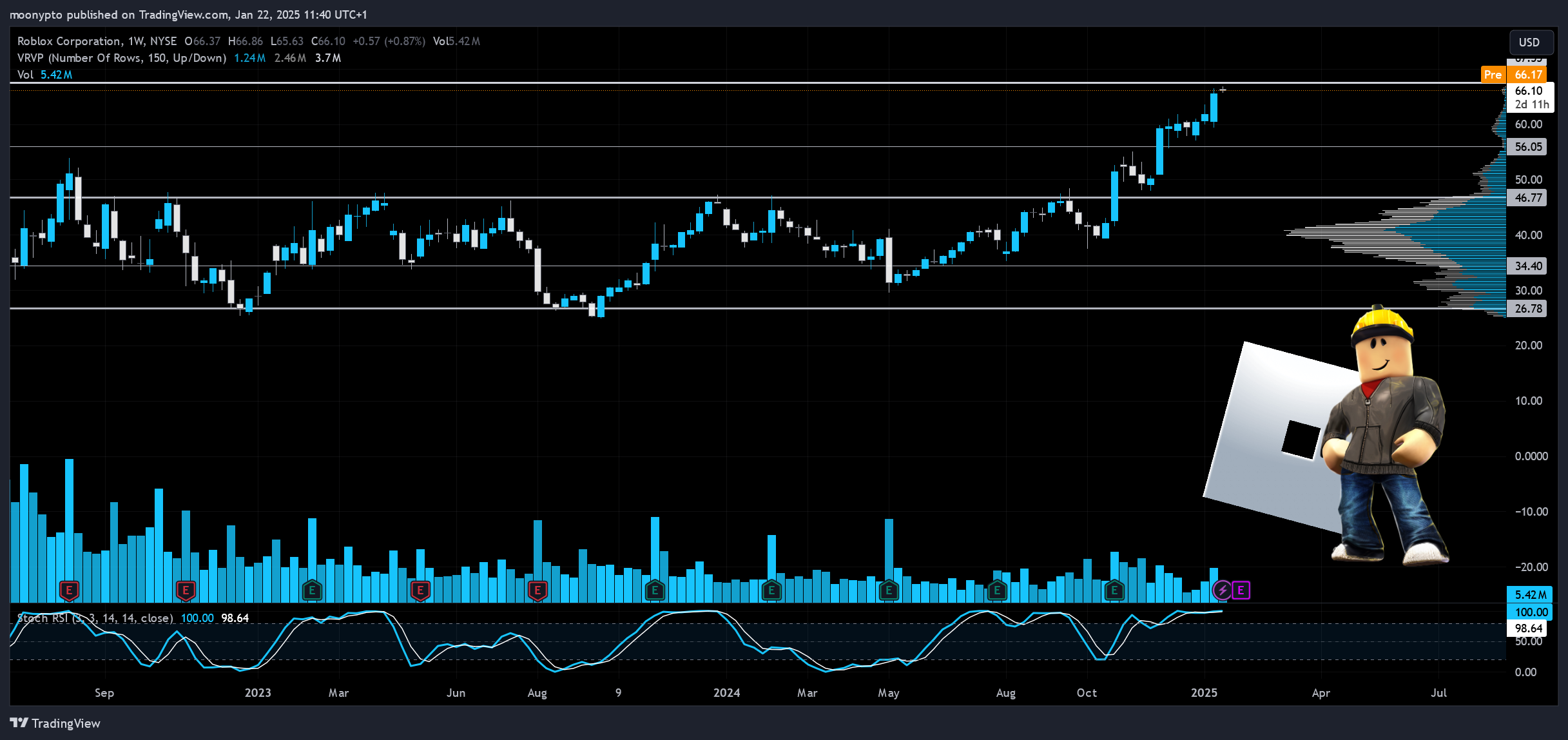
Task: Click the H66.86 high value in legend
Action: (x=245, y=41)
